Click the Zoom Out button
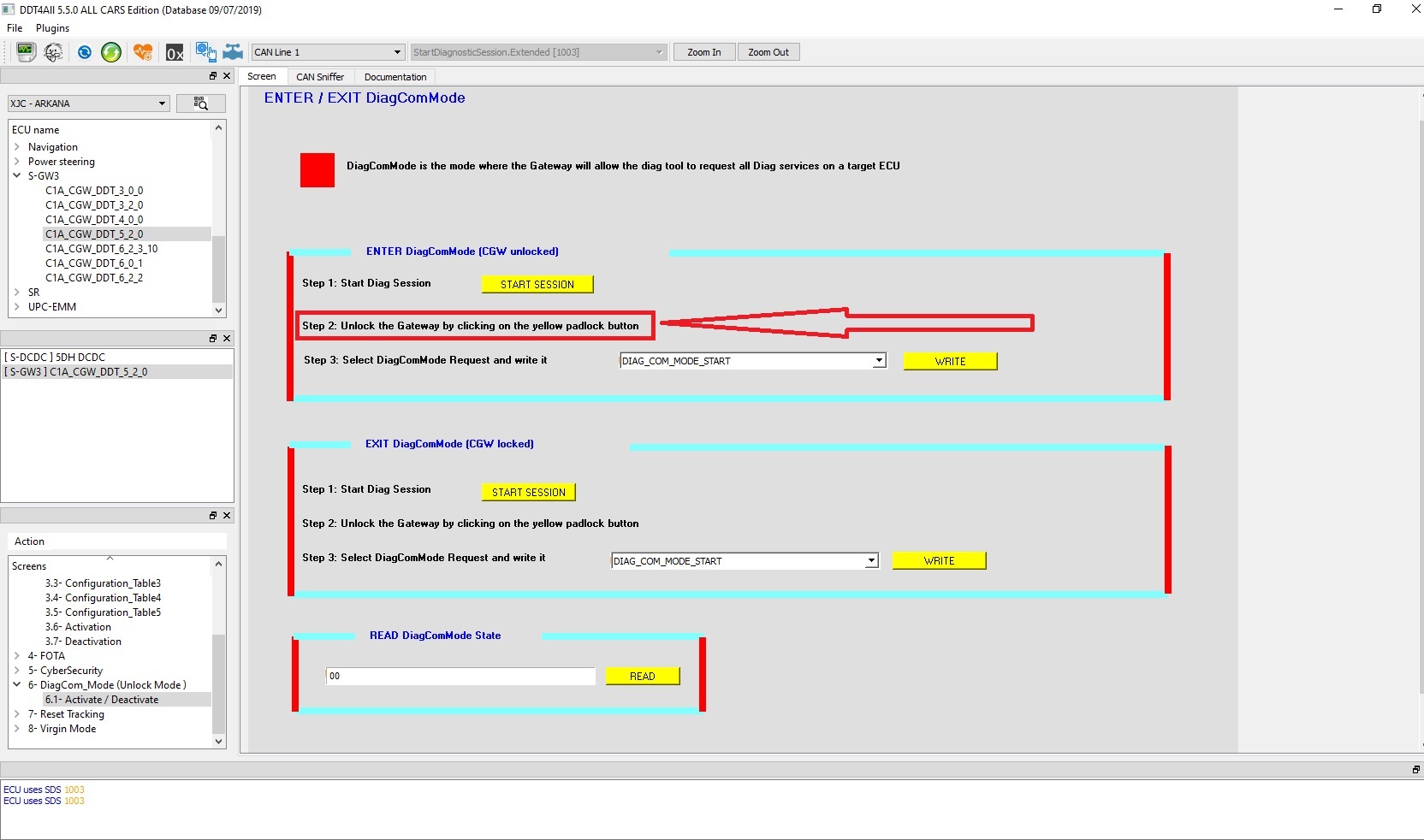The width and height of the screenshot is (1424, 840). pos(768,52)
